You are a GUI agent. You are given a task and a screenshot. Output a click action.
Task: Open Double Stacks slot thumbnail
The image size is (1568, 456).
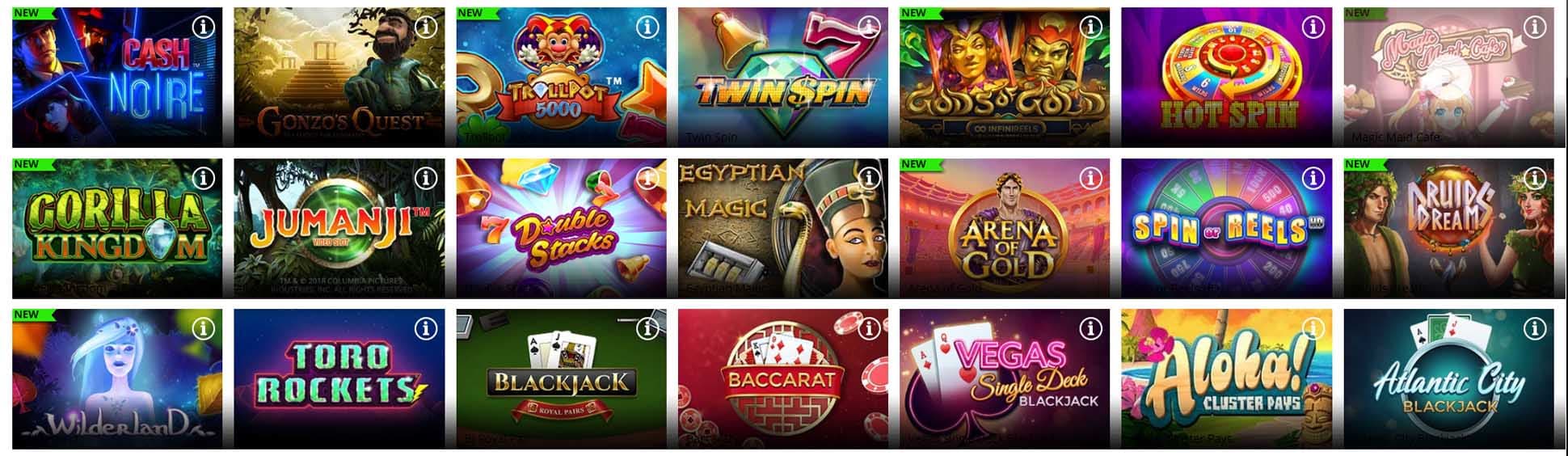[561, 228]
